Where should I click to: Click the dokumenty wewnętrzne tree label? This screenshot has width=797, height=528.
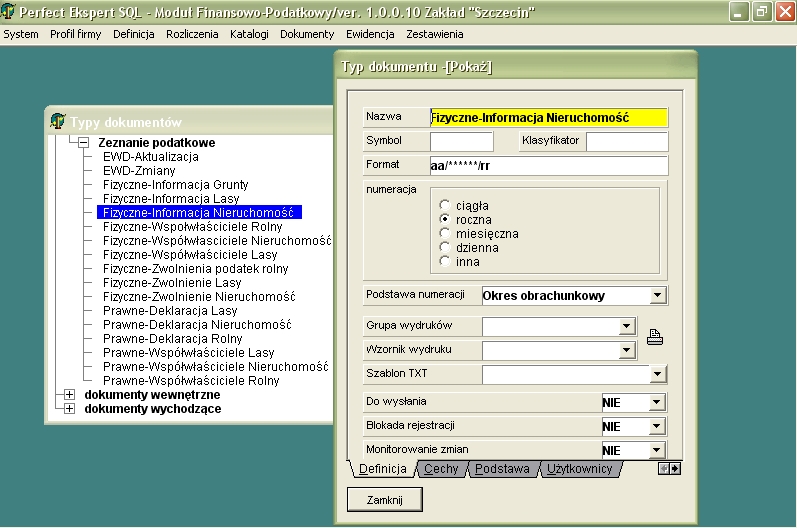click(152, 395)
